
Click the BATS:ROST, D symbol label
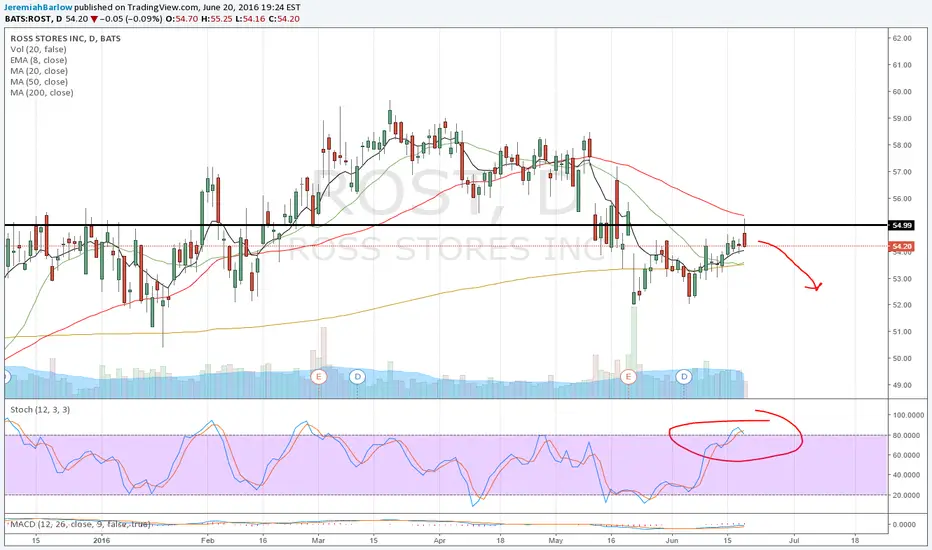click(33, 19)
